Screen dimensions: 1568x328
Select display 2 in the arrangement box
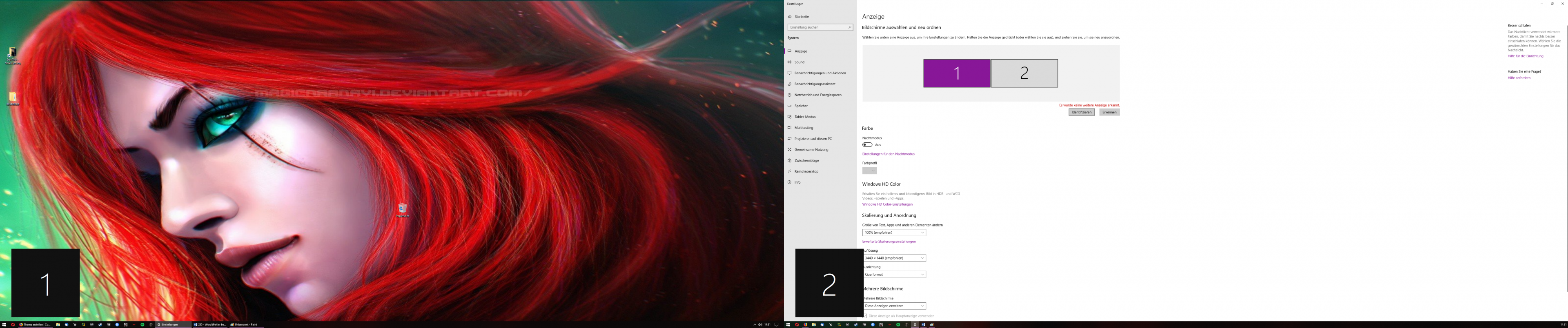click(x=1025, y=73)
